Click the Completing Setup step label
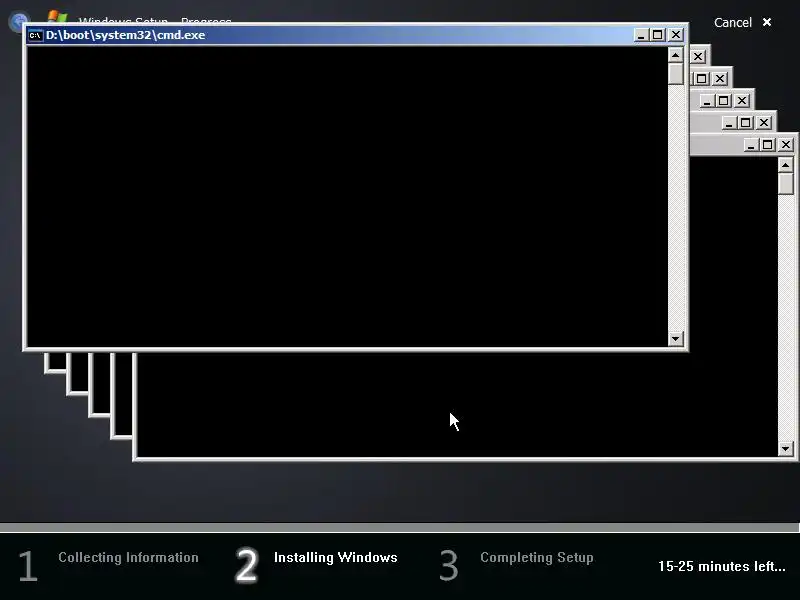 point(537,557)
